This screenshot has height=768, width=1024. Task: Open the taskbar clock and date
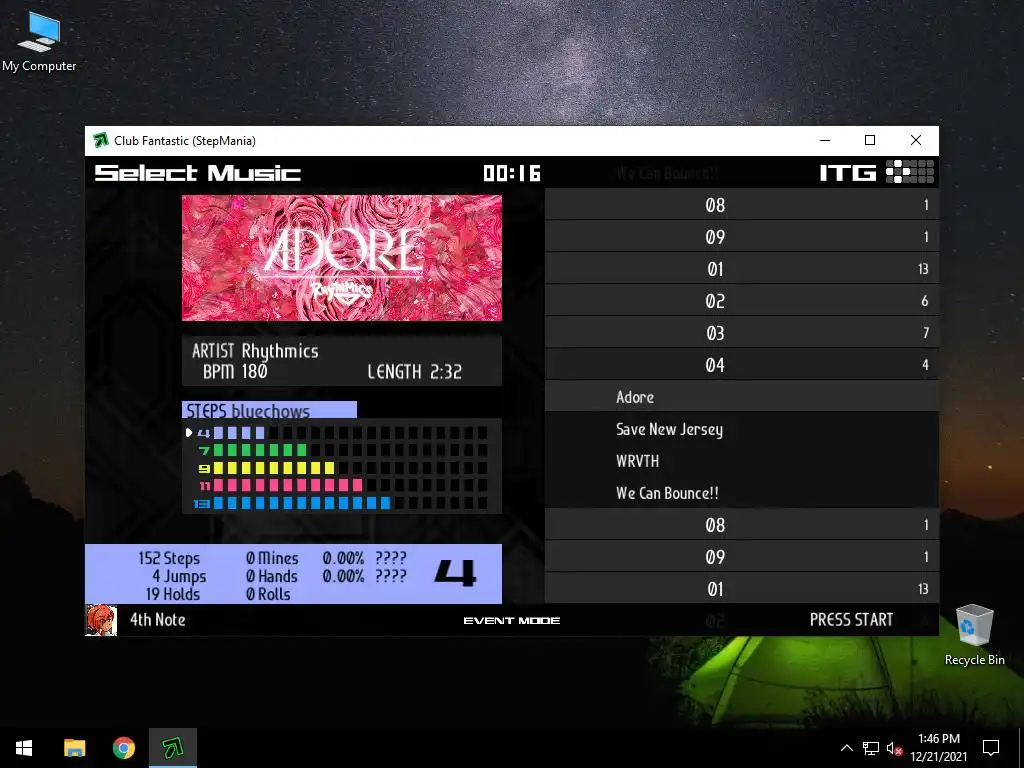point(938,748)
